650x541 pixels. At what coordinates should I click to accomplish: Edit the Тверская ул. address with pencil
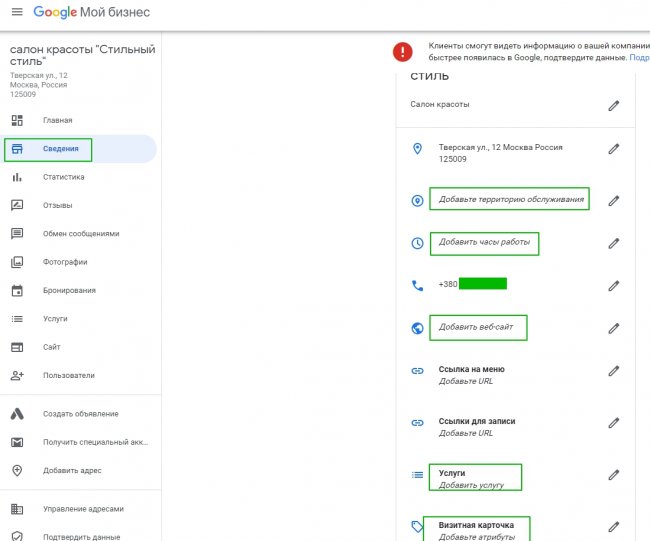614,149
